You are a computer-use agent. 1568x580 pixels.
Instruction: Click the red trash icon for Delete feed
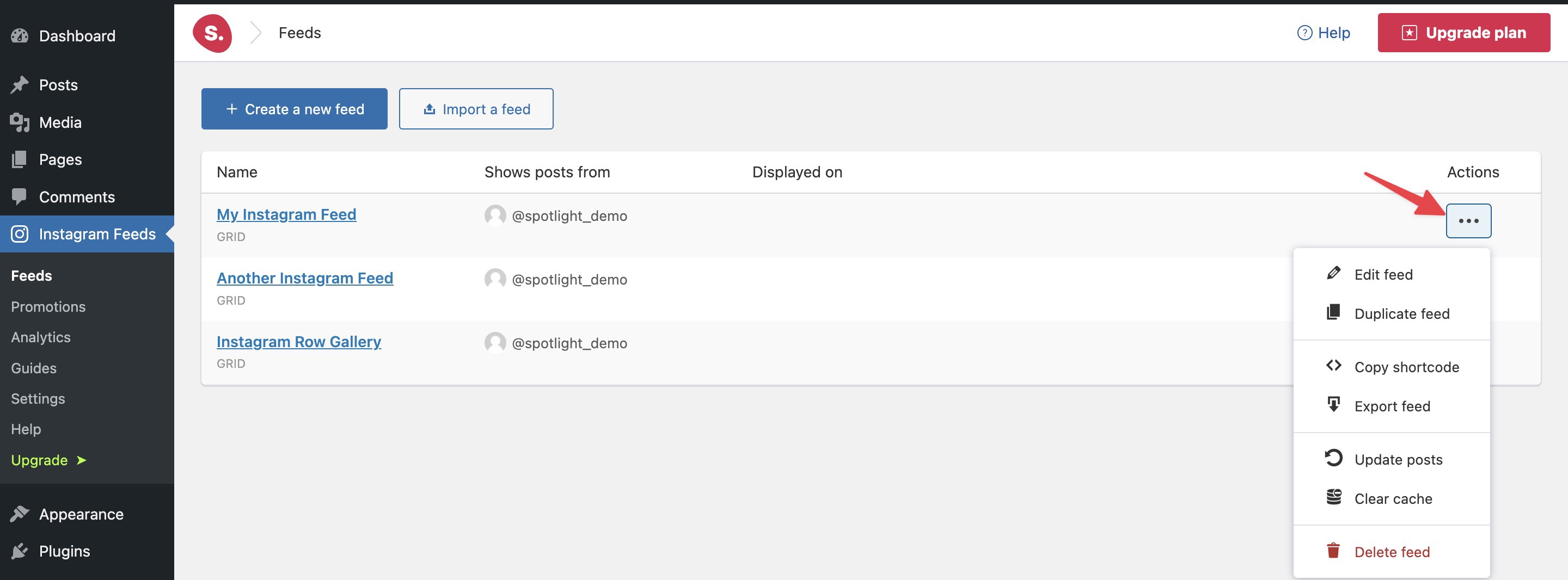coord(1333,551)
